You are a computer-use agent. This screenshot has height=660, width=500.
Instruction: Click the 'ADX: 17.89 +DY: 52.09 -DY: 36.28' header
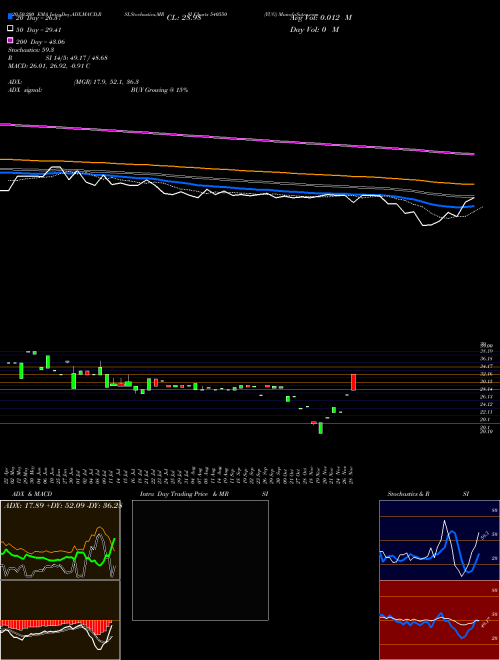63,506
